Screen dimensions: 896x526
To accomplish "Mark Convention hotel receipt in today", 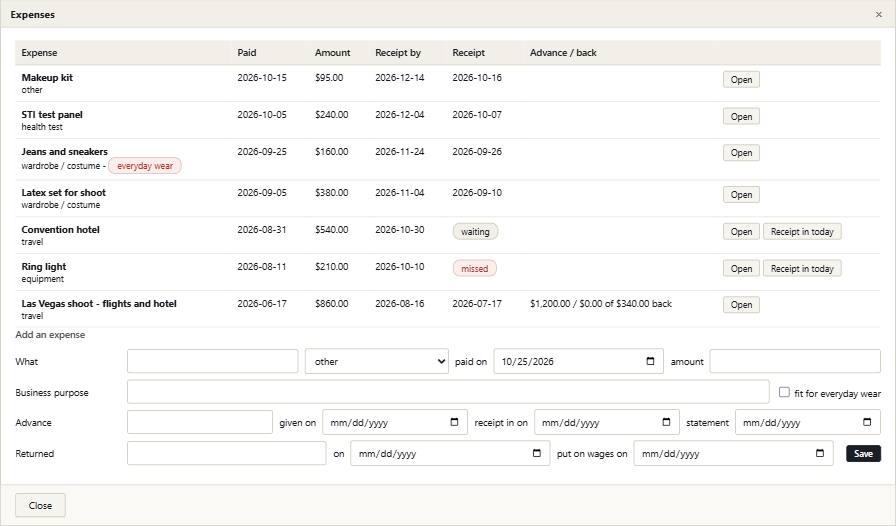I will click(802, 232).
